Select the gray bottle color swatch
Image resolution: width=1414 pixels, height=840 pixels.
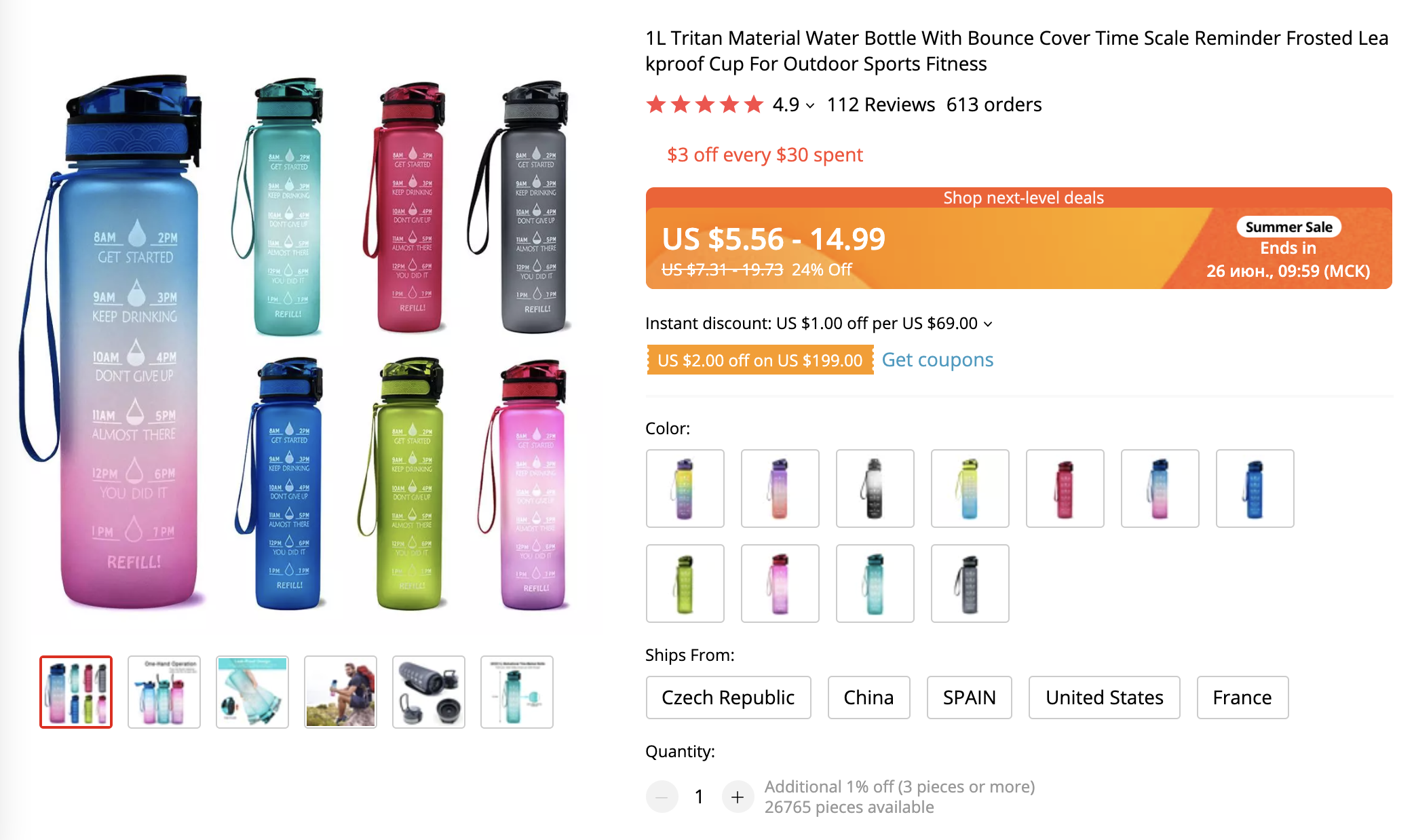[x=970, y=584]
